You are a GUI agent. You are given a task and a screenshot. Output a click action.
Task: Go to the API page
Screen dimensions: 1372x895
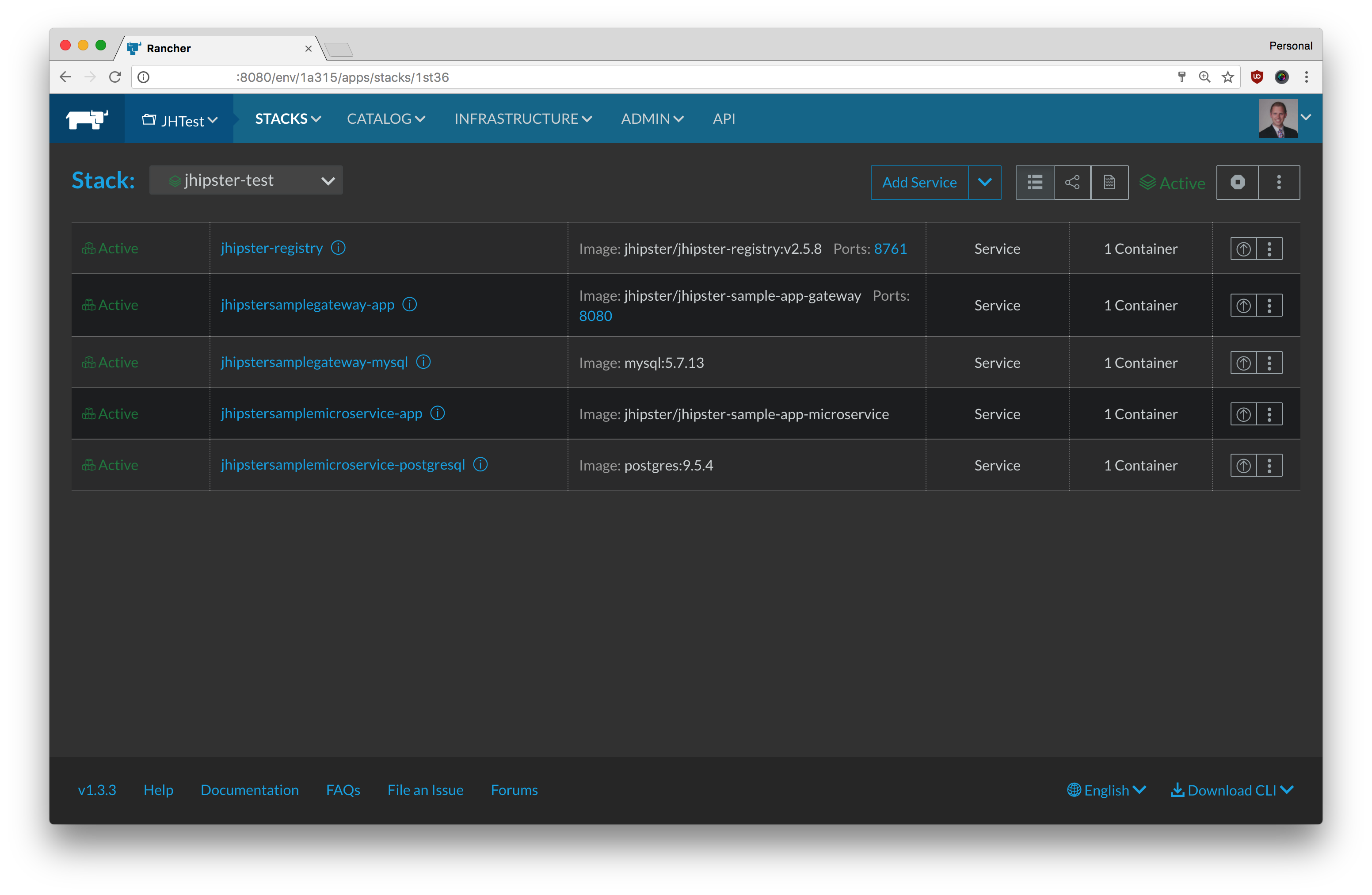[724, 119]
